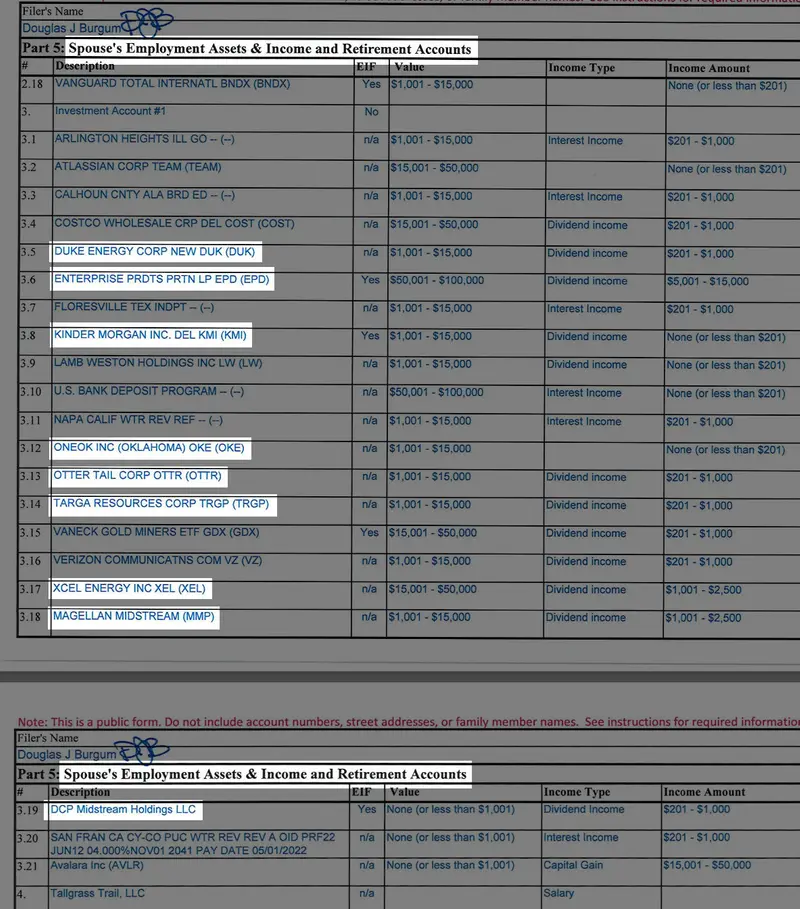
Task: Click the DCP Midstream Holdings LLC entry
Action: click(123, 809)
